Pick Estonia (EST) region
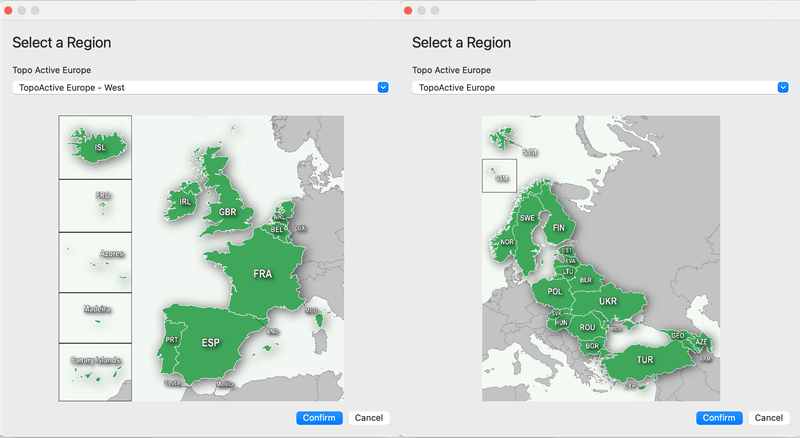 tap(567, 251)
